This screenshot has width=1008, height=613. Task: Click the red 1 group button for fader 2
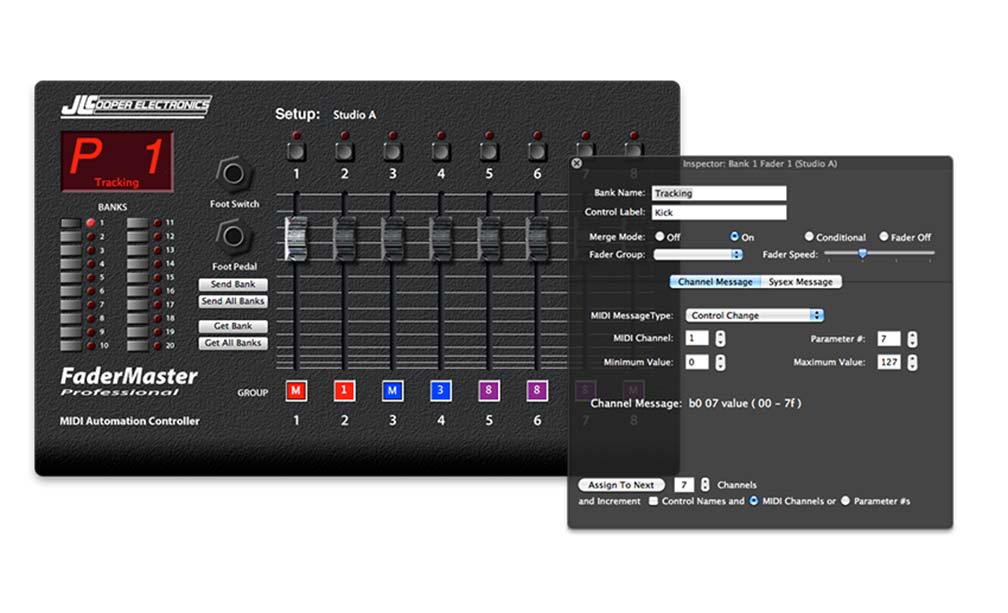pos(344,391)
